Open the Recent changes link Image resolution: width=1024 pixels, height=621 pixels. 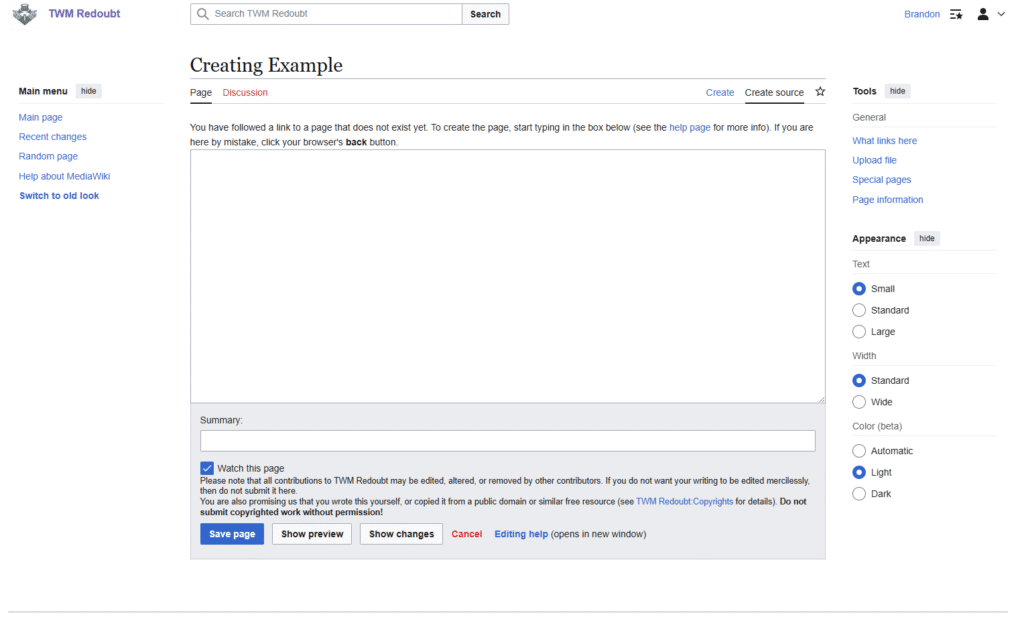tap(53, 137)
